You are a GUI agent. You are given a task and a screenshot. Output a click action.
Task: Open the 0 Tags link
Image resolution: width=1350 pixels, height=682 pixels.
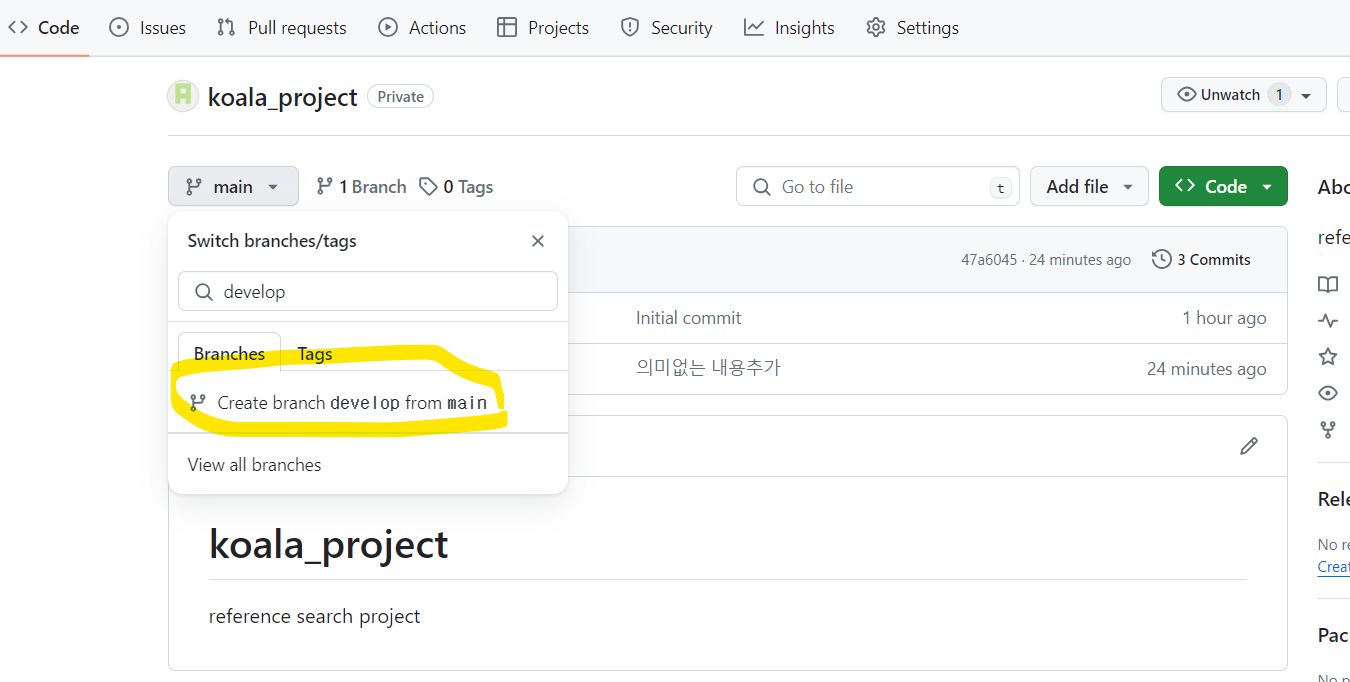point(456,187)
